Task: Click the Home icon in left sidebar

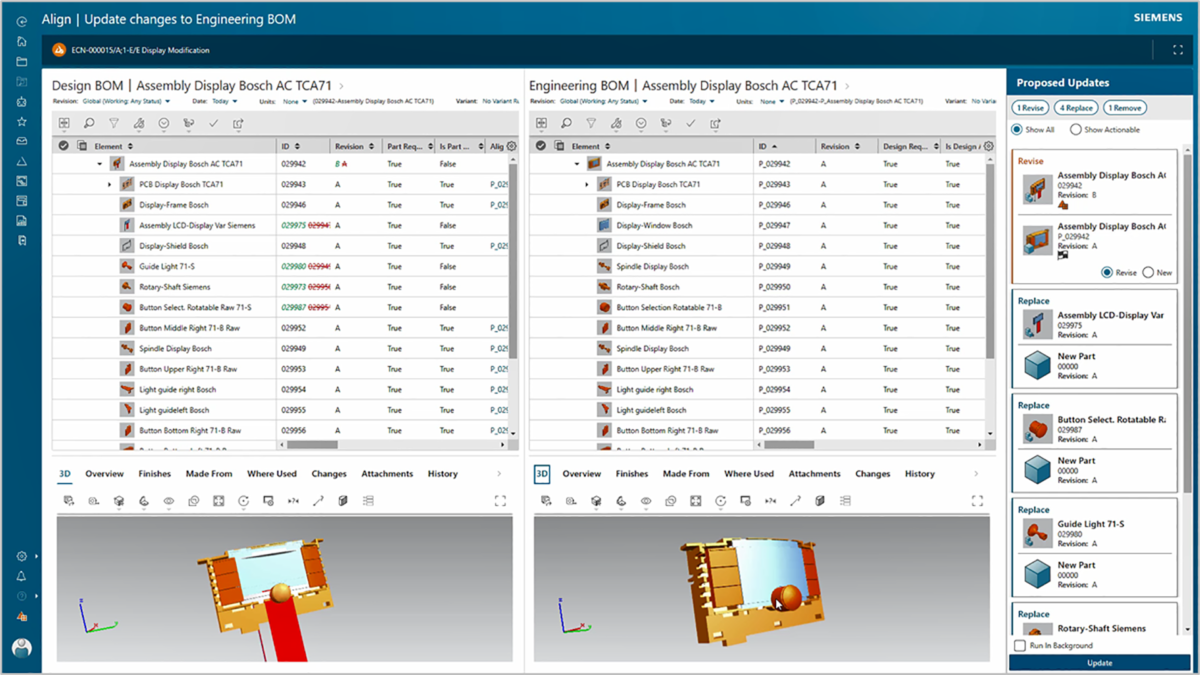Action: tap(22, 41)
